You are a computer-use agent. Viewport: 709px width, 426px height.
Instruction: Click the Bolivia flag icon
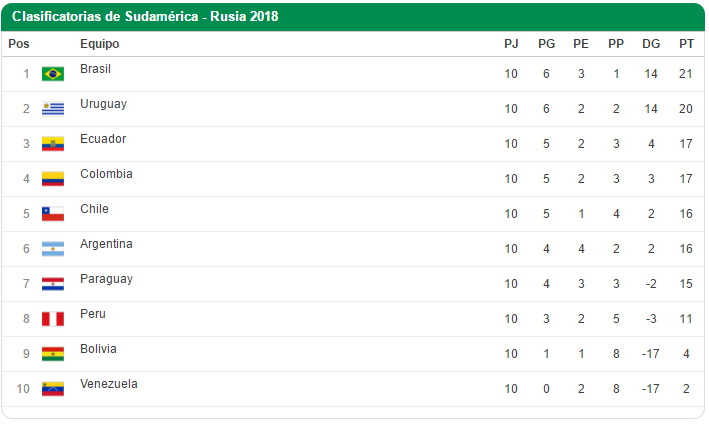tap(53, 354)
